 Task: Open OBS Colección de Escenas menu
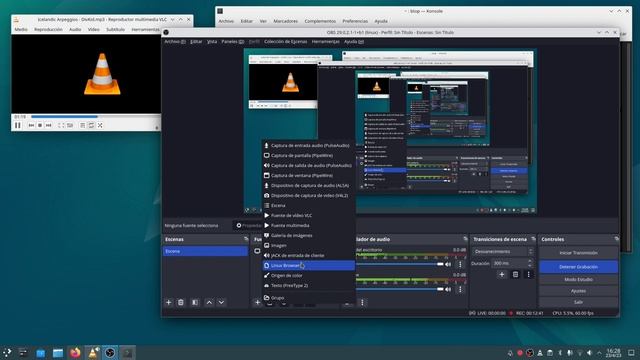285,42
